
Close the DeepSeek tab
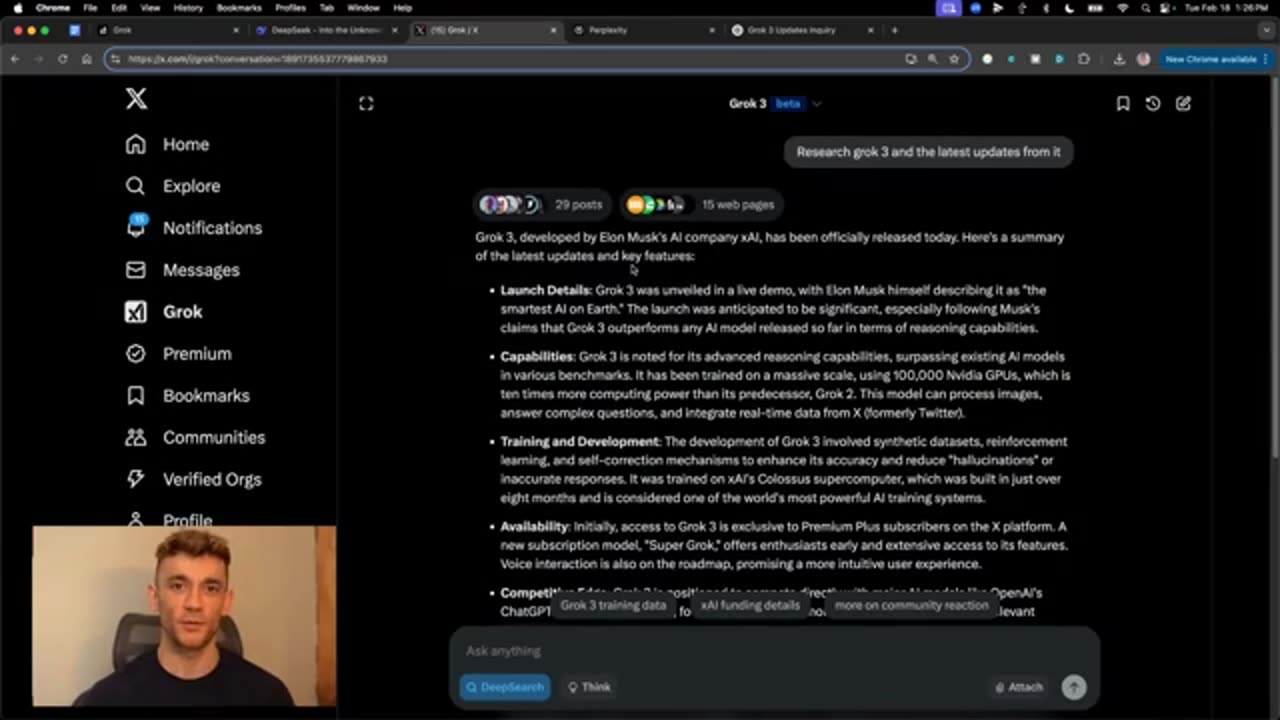[394, 30]
